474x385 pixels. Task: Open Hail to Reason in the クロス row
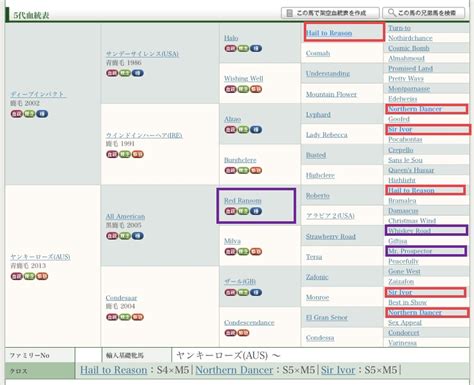click(114, 370)
